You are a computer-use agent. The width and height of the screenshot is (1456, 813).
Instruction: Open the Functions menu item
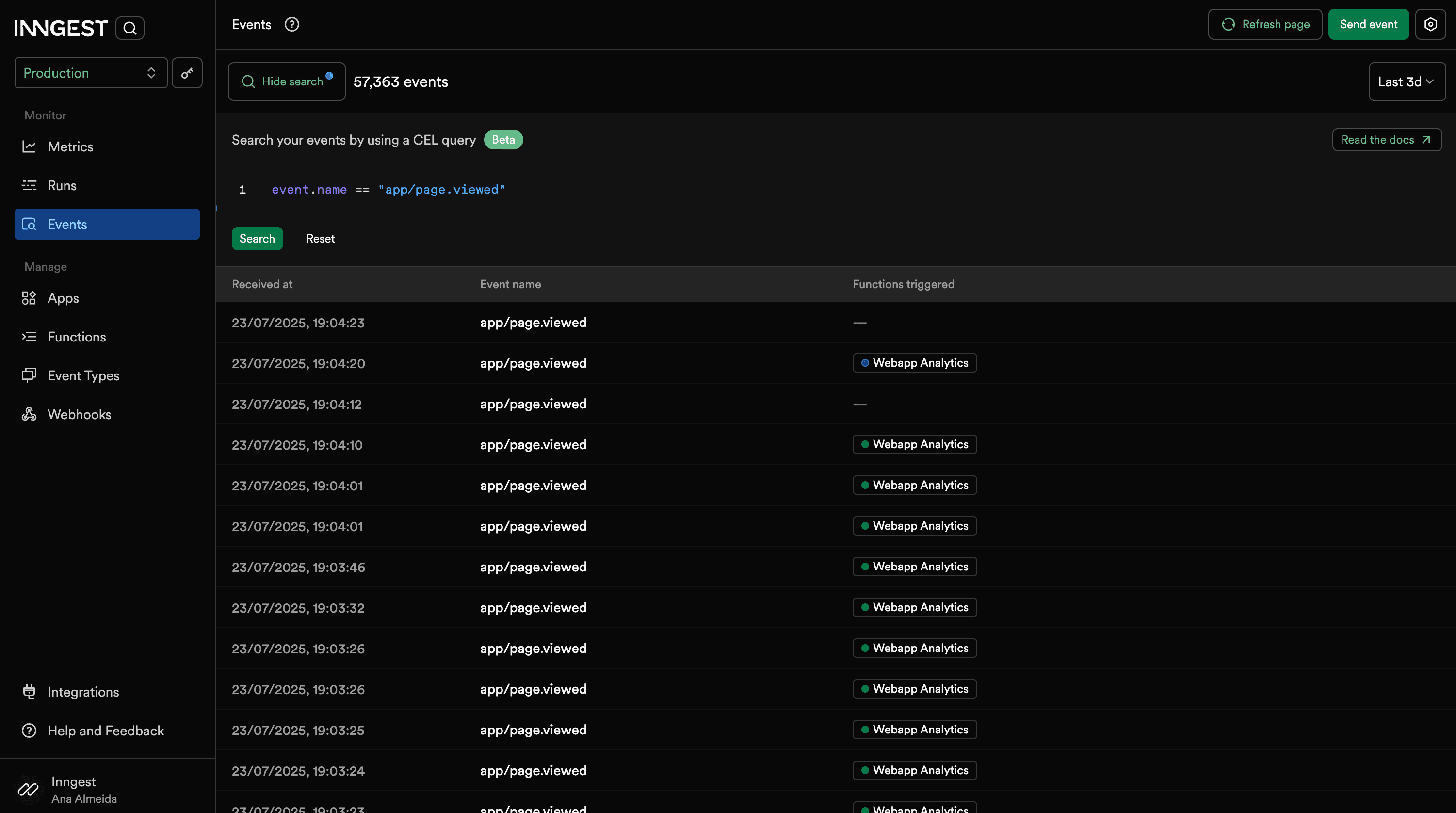tap(76, 337)
